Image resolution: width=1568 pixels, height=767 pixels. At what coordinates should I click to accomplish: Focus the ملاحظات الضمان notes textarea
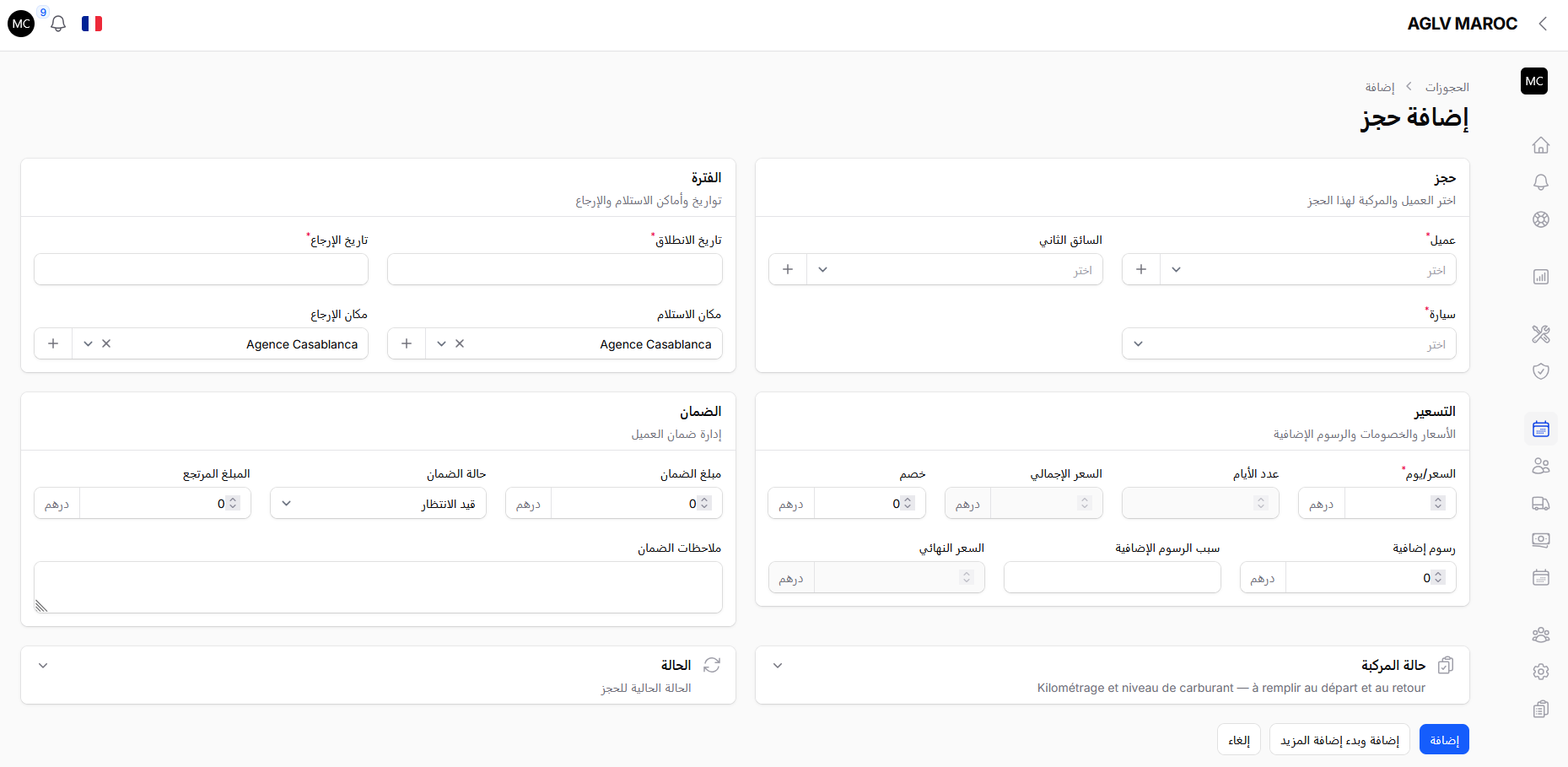point(378,587)
